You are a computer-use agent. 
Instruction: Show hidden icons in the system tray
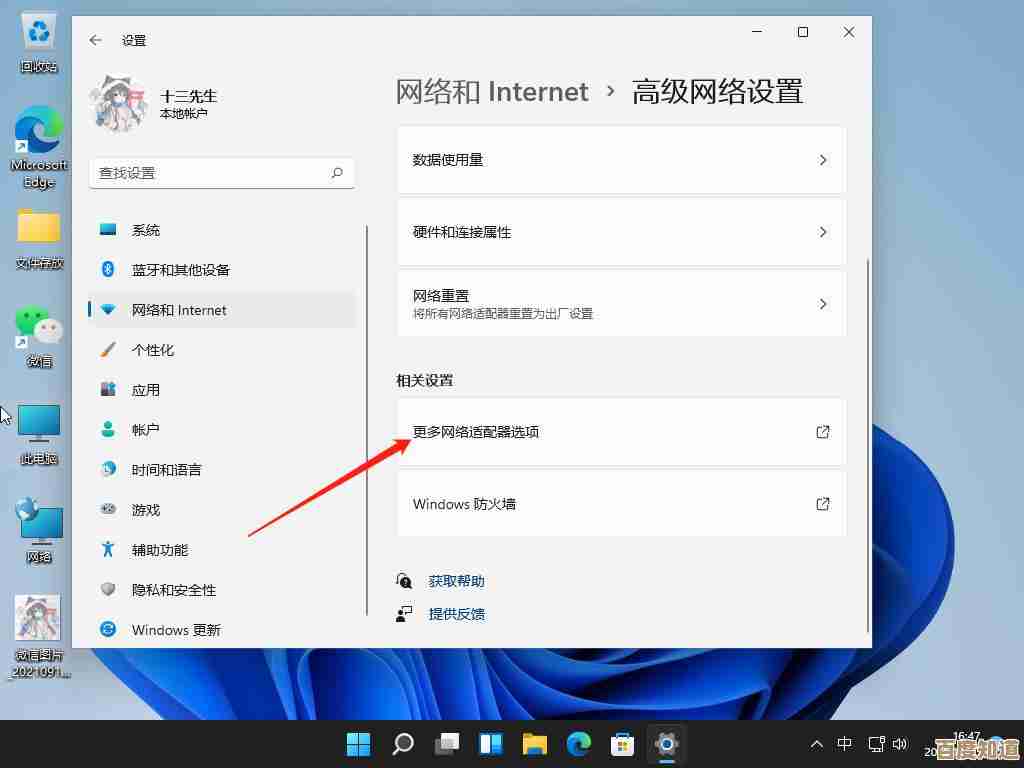(817, 744)
